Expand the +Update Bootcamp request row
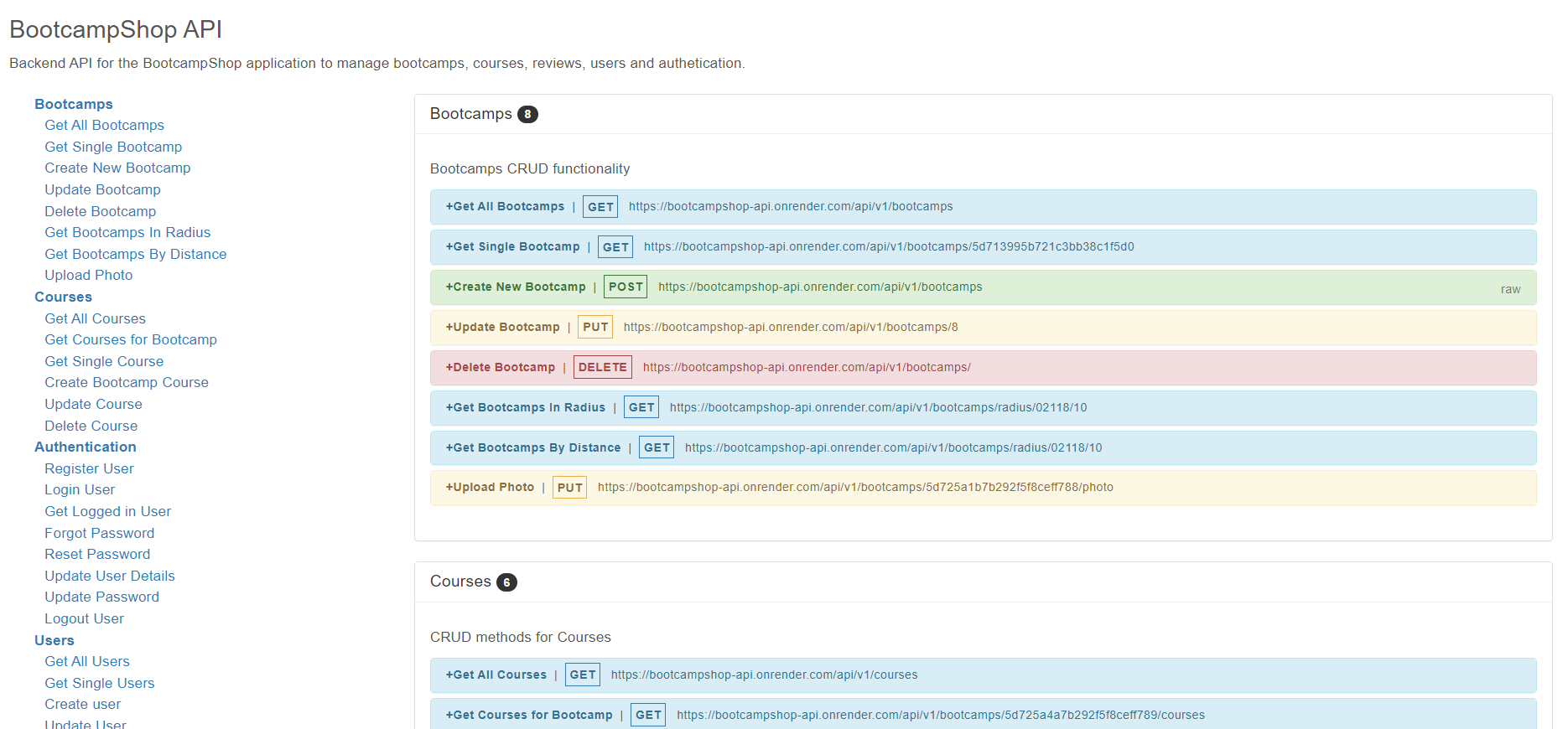This screenshot has width=1568, height=729. (984, 328)
